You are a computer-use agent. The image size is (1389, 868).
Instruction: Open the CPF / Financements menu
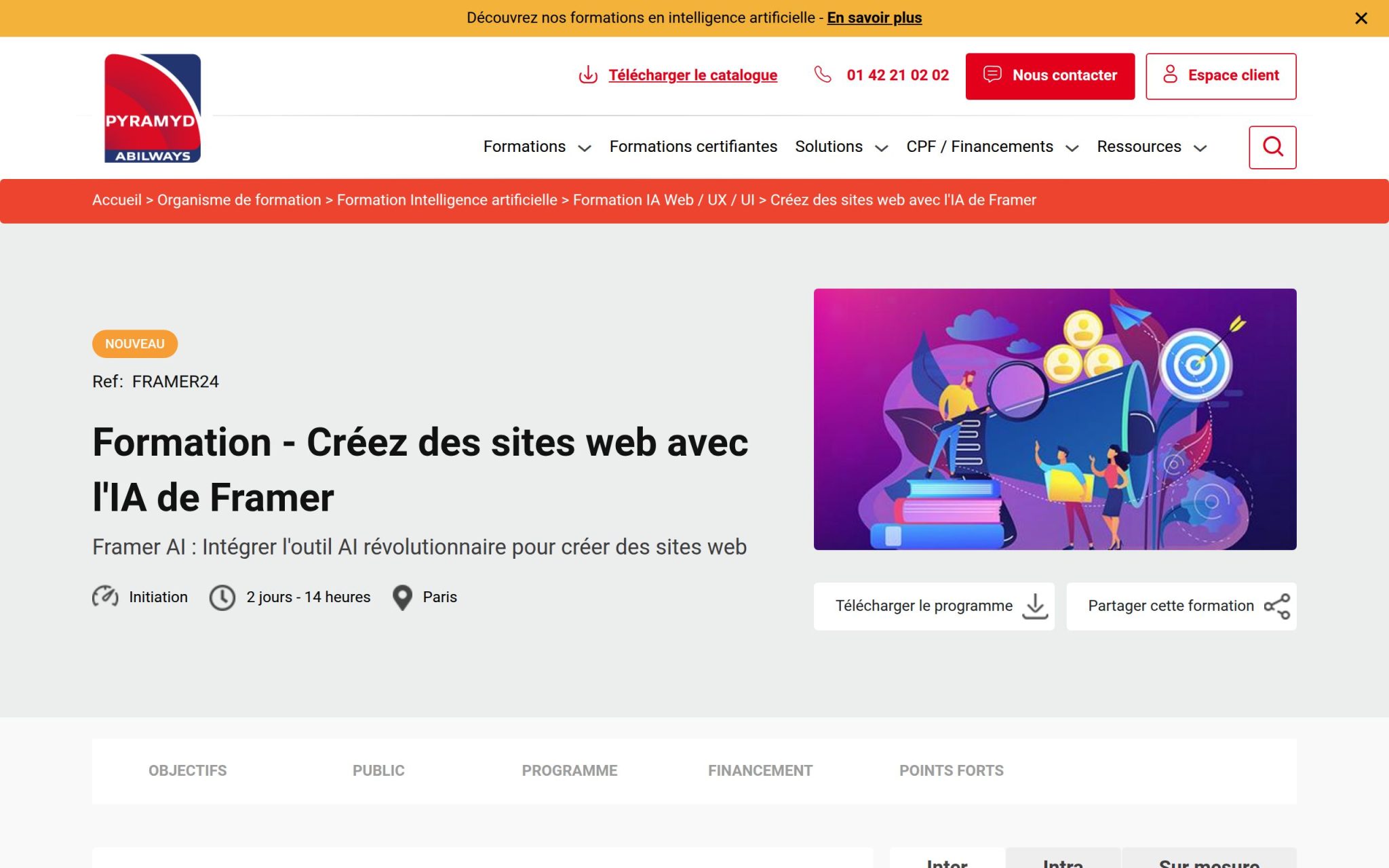[979, 146]
